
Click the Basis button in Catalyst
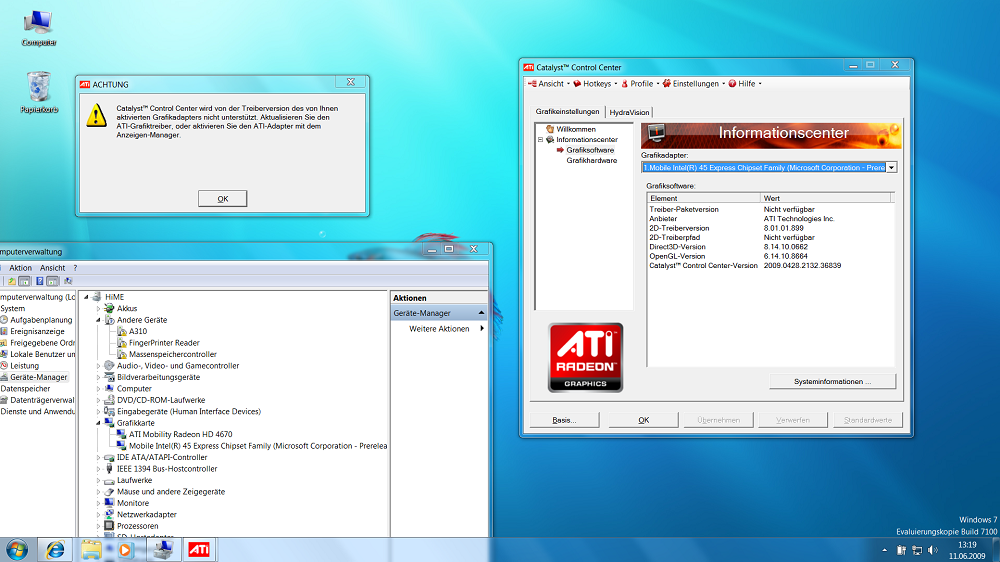coord(564,420)
